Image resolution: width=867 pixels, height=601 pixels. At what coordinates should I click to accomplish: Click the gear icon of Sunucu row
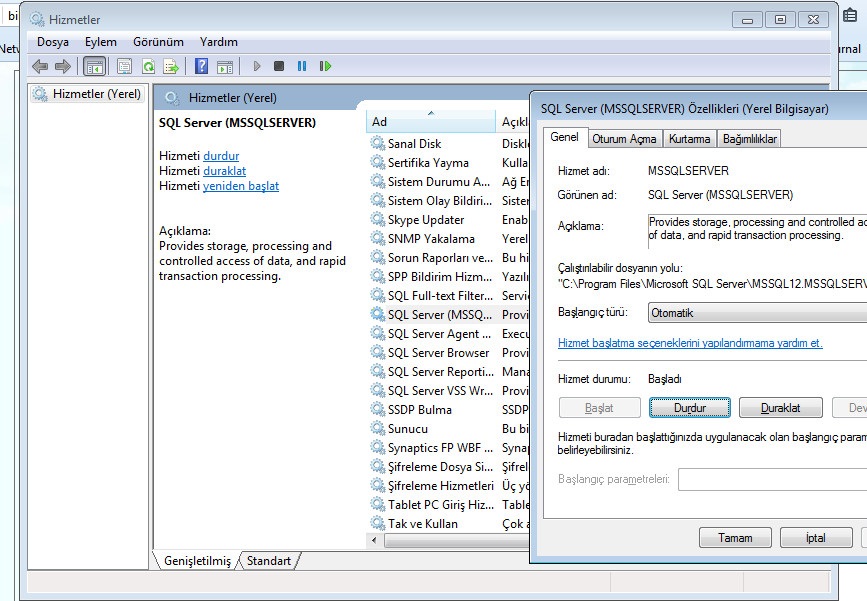pos(378,428)
